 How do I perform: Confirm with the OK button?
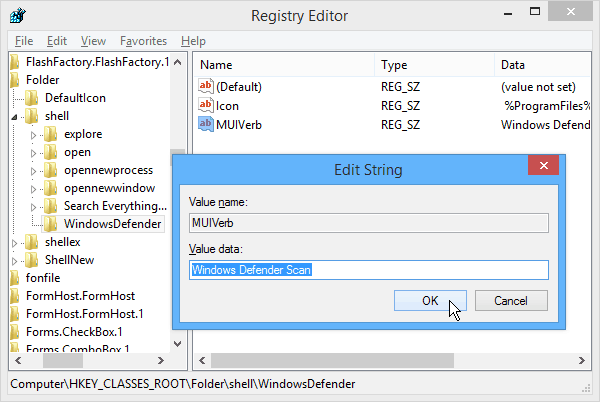[430, 301]
